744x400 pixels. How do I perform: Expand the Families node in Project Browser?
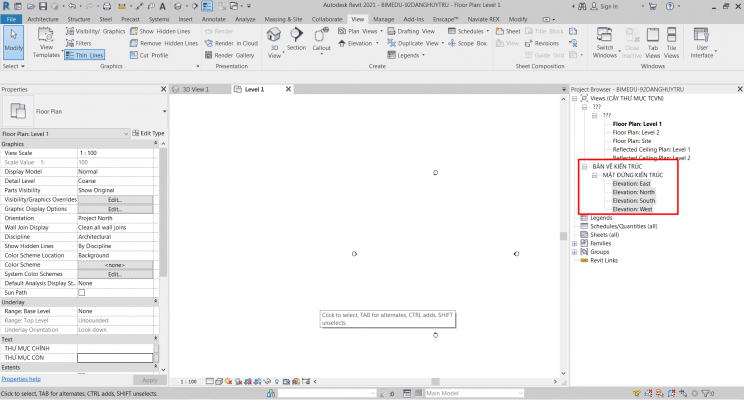pos(575,243)
